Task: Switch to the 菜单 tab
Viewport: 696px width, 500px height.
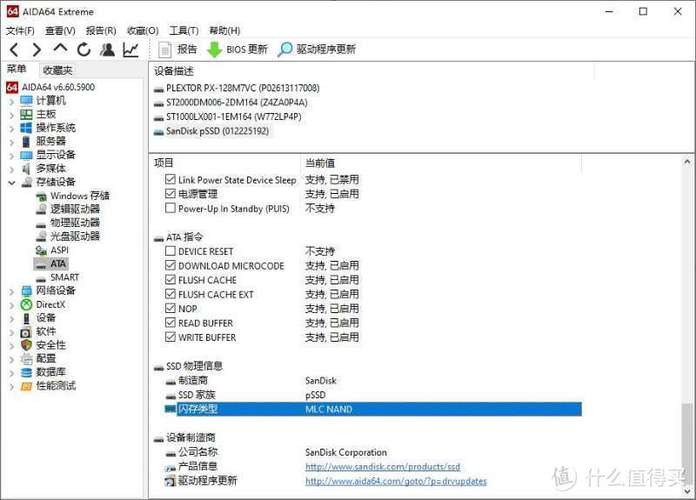Action: click(x=17, y=69)
